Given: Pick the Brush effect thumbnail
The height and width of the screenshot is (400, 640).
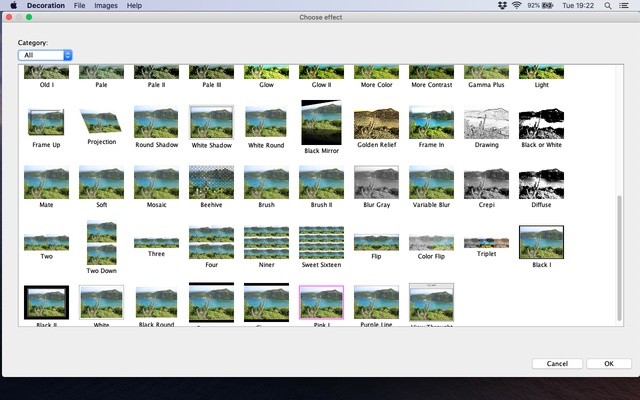Looking at the screenshot, I should coord(266,182).
